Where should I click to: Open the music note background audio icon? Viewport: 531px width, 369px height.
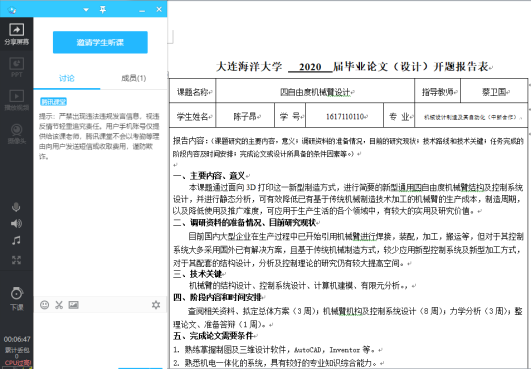pyautogui.click(x=16, y=240)
